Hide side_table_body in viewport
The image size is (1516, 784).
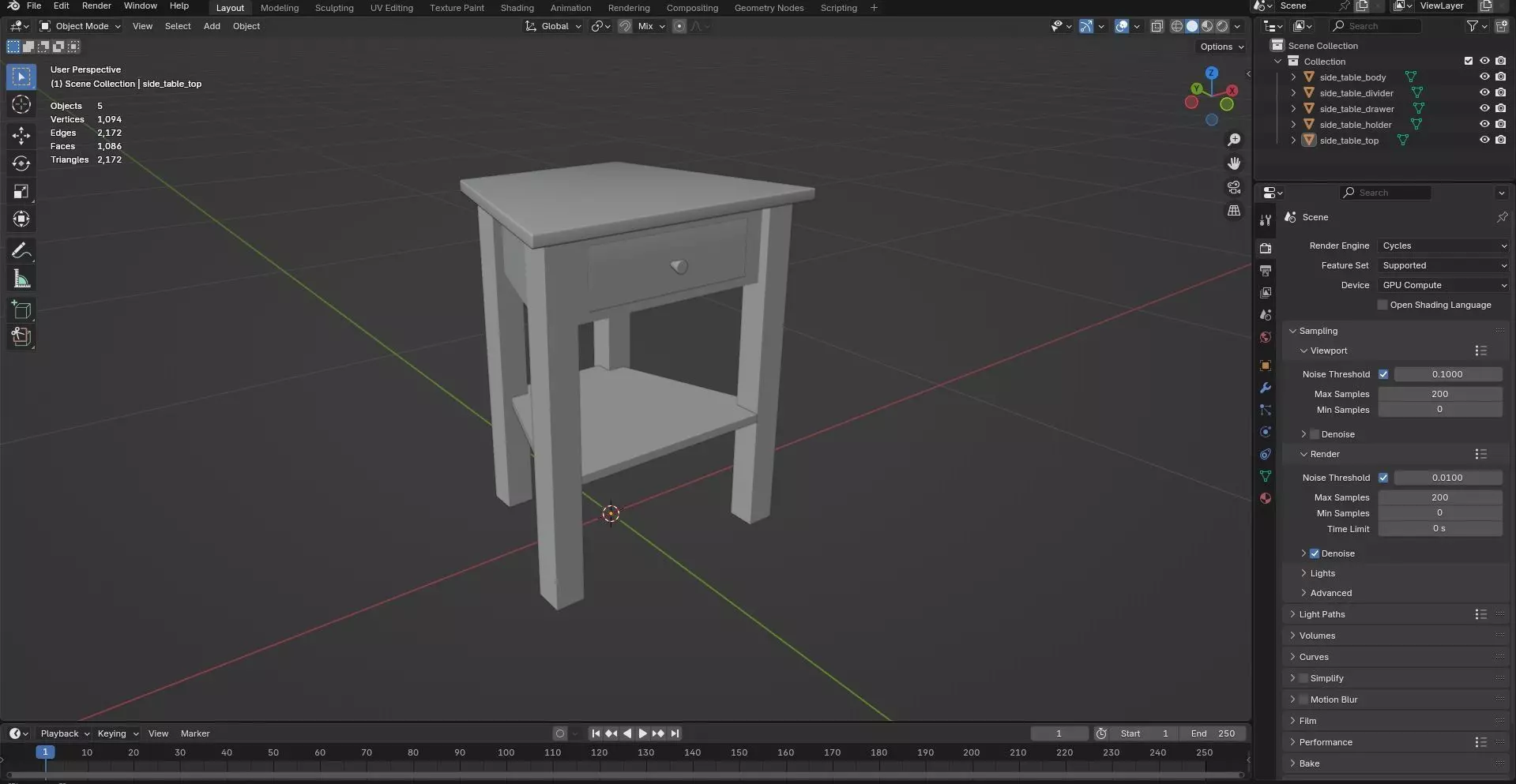[x=1484, y=77]
